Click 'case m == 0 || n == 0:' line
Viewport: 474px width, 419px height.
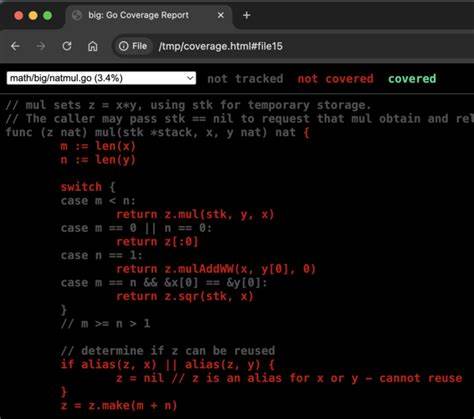click(x=136, y=228)
